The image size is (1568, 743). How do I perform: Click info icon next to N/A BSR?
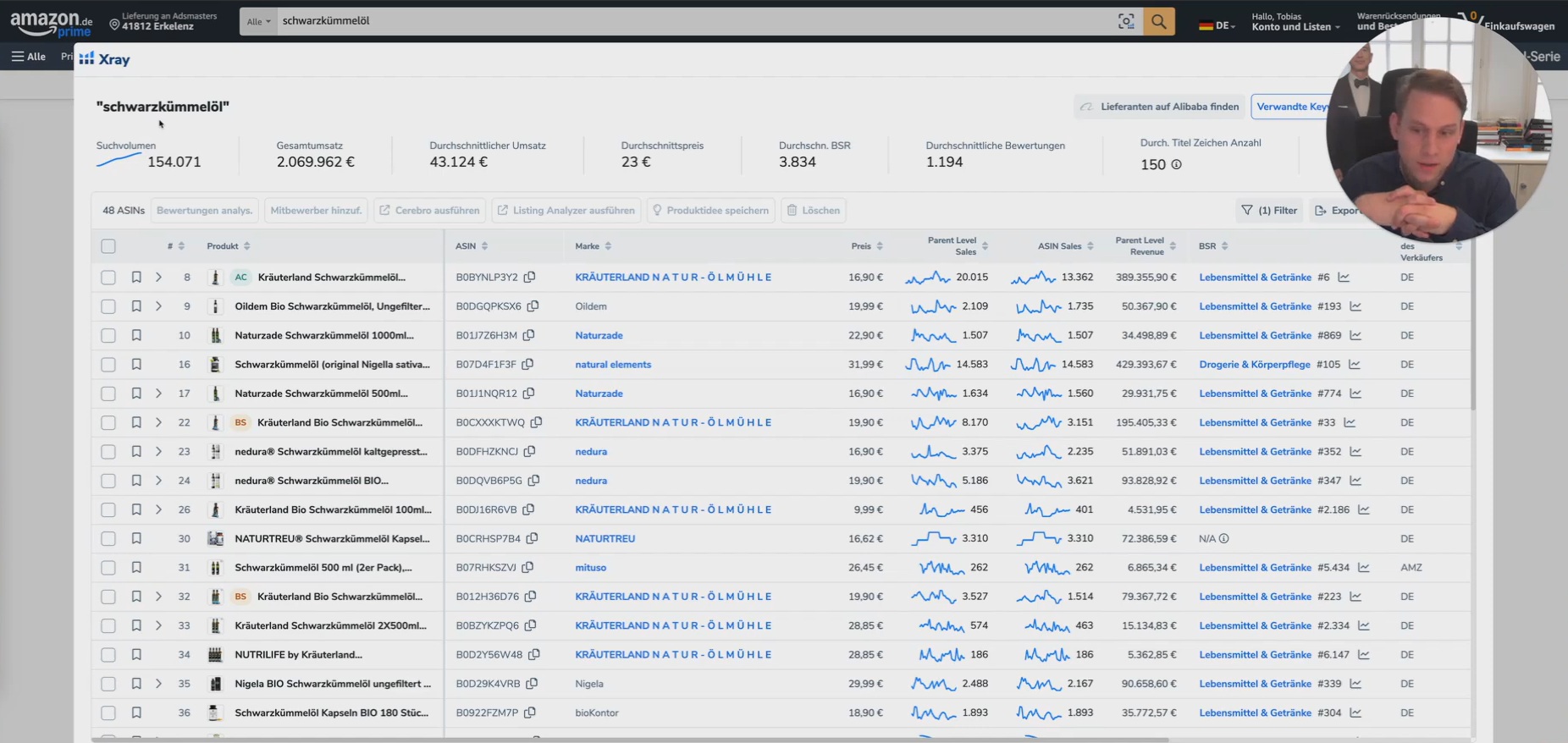tap(1223, 538)
